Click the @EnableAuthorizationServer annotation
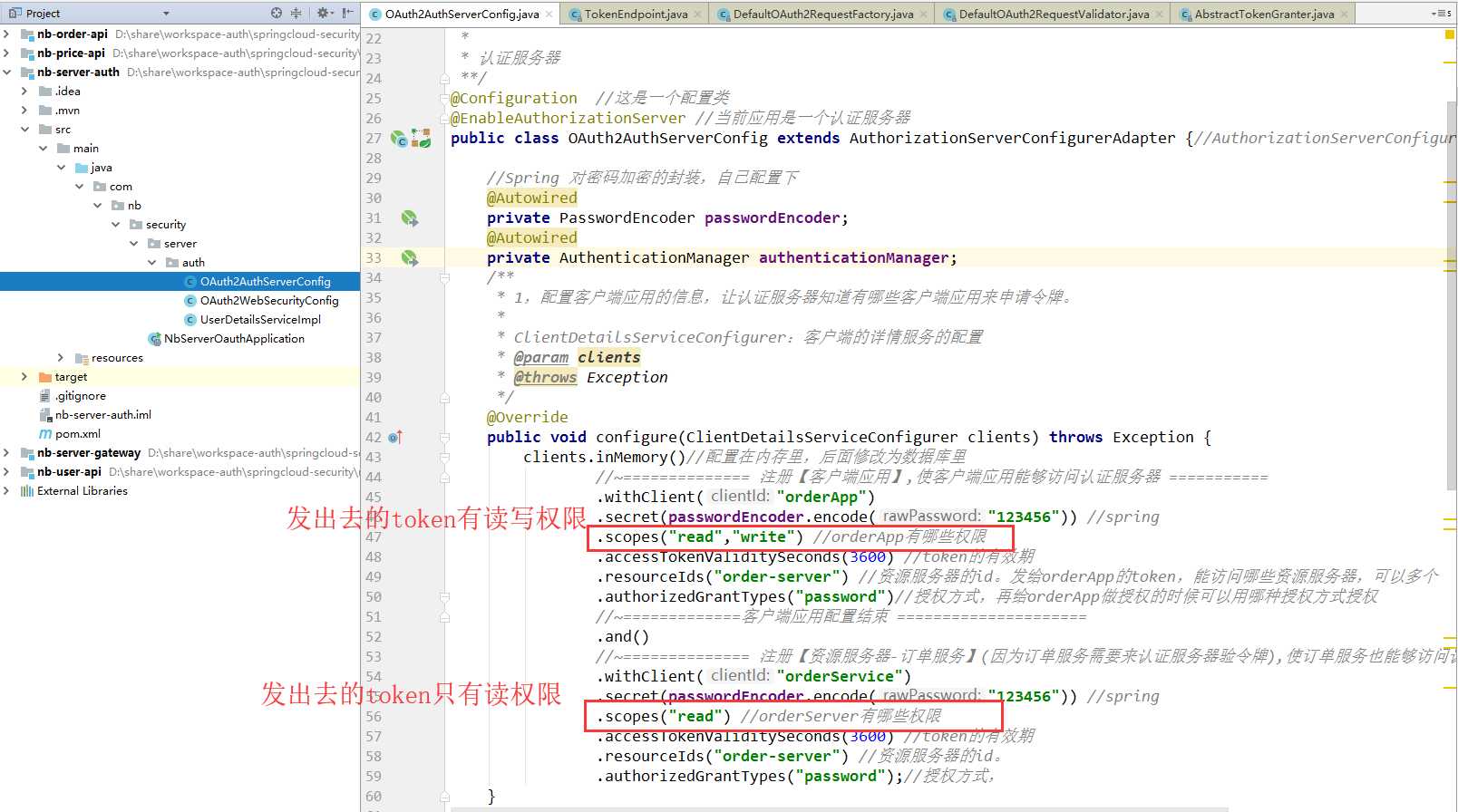Image resolution: width=1458 pixels, height=812 pixels. [x=568, y=118]
